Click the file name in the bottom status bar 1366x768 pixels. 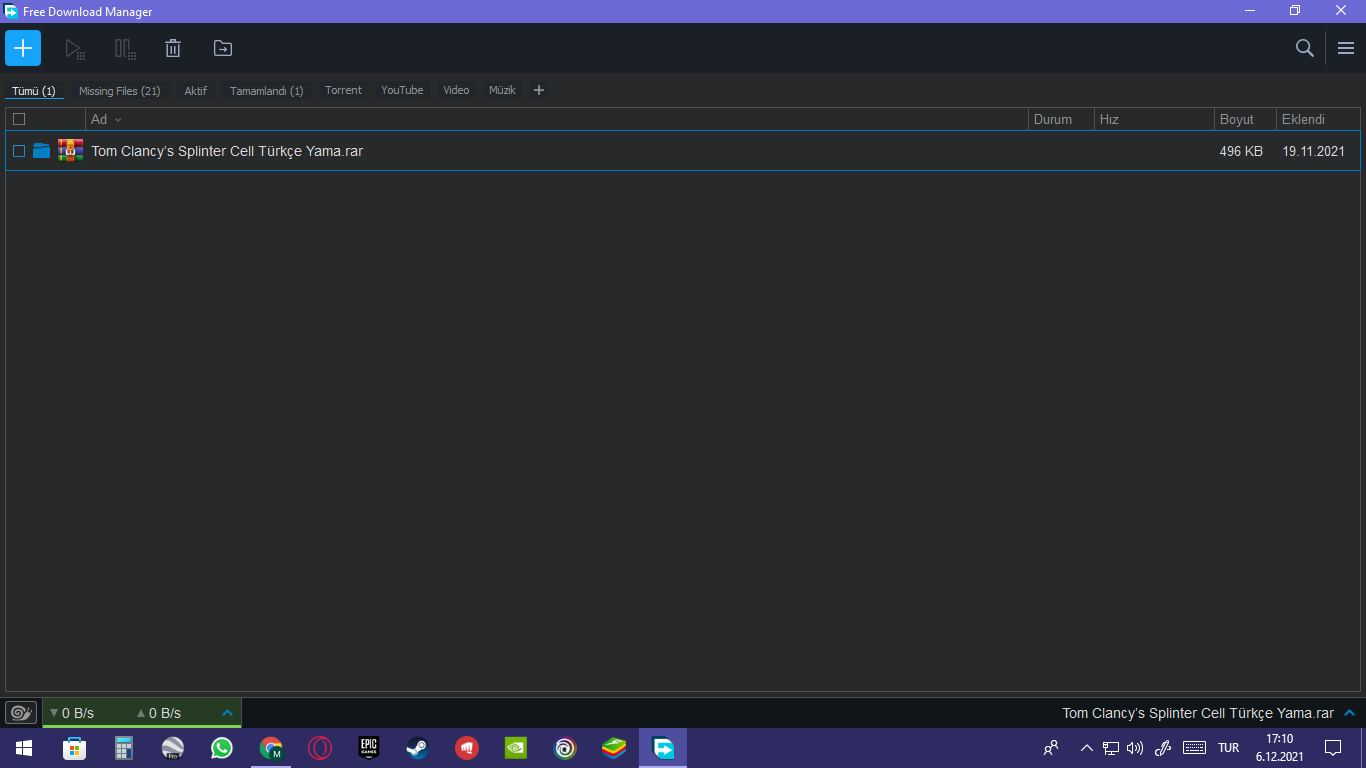tap(1198, 713)
